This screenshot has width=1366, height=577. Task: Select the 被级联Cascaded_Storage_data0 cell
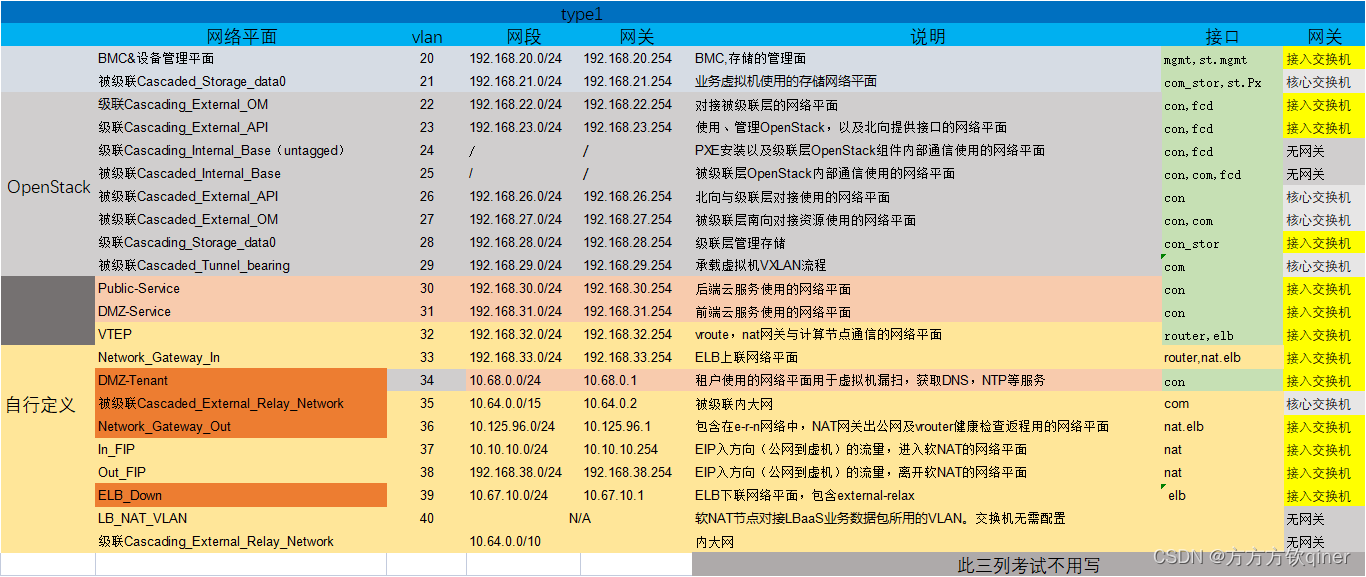point(242,82)
